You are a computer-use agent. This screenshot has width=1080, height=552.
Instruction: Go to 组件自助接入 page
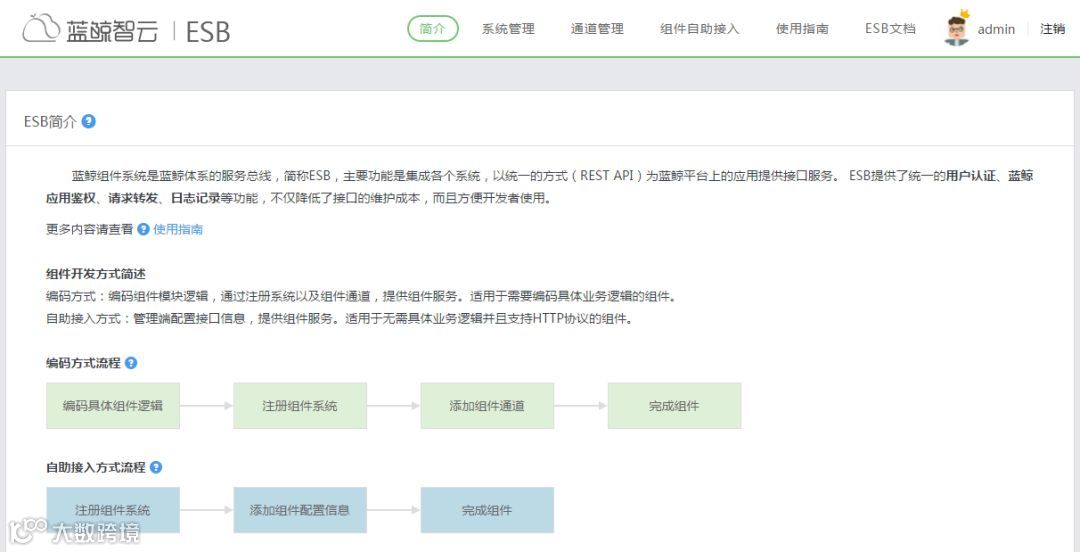coord(700,29)
